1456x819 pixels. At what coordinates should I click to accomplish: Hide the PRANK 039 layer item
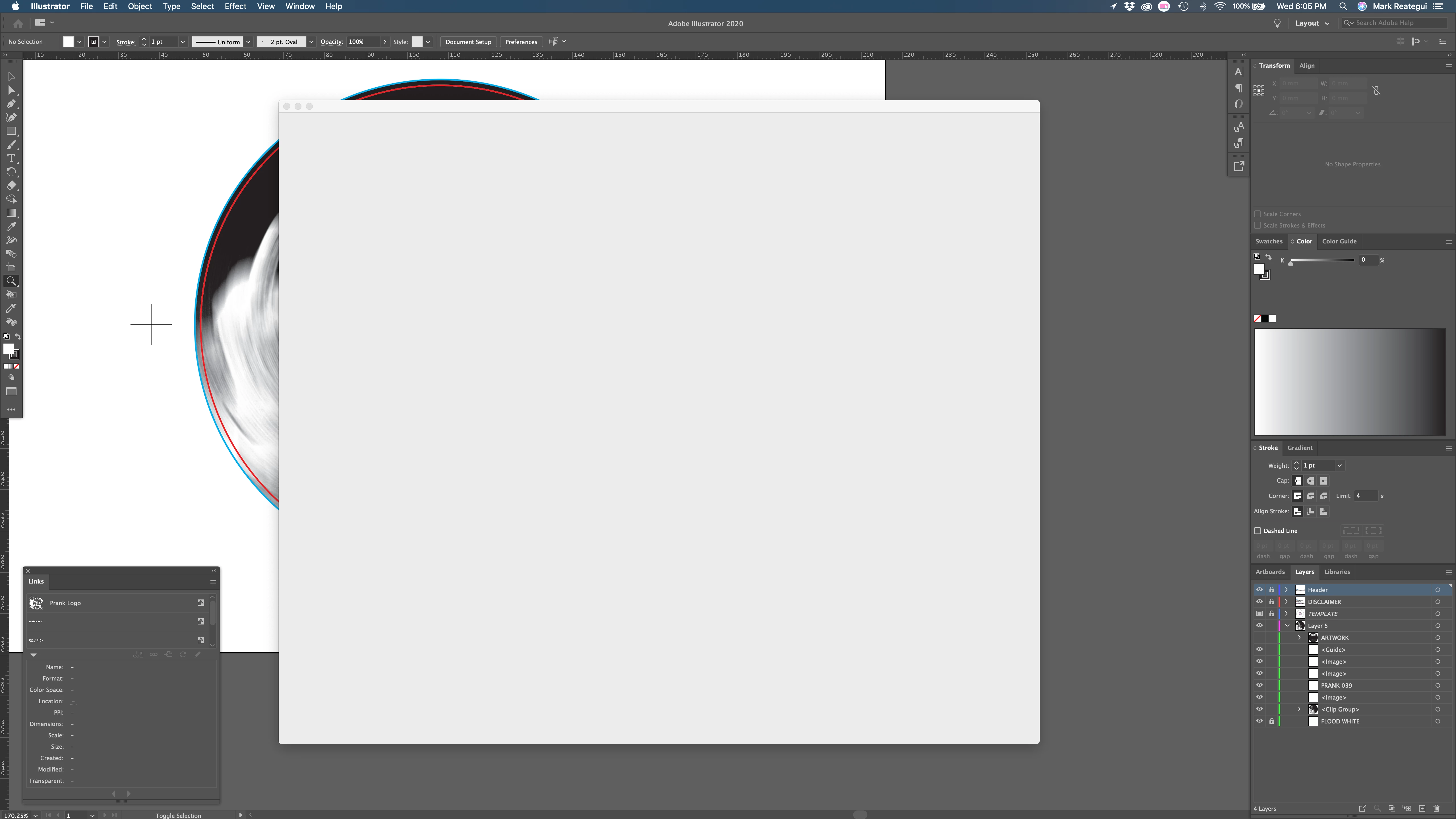coord(1259,685)
